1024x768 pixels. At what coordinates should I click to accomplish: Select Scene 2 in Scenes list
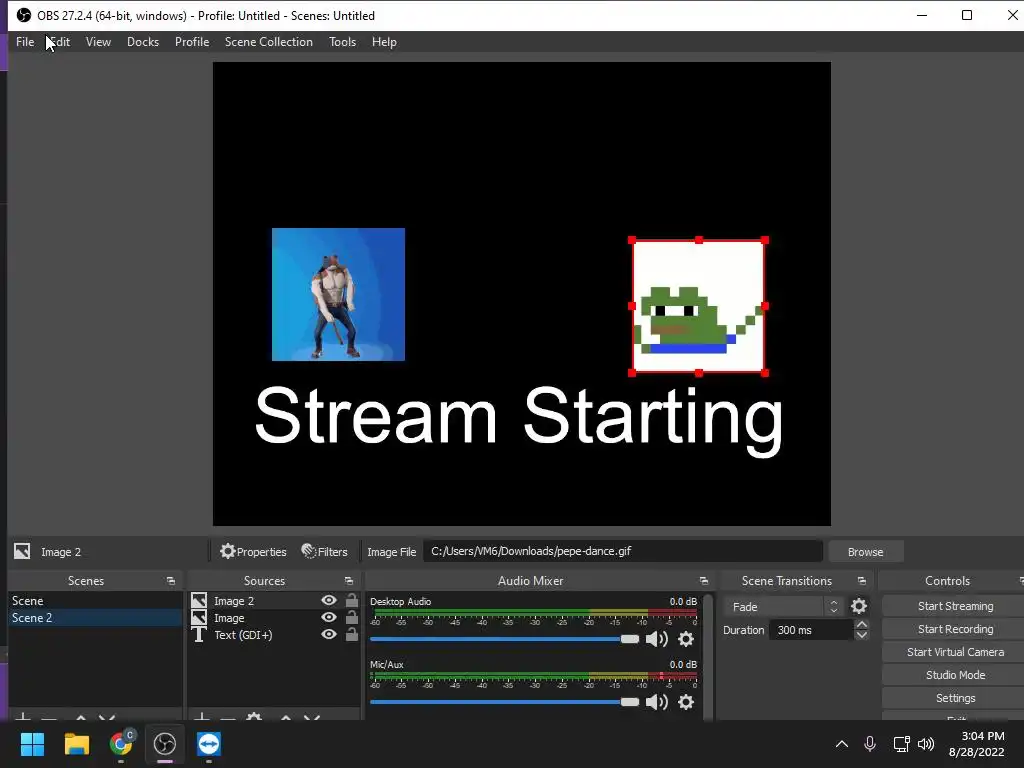(95, 618)
